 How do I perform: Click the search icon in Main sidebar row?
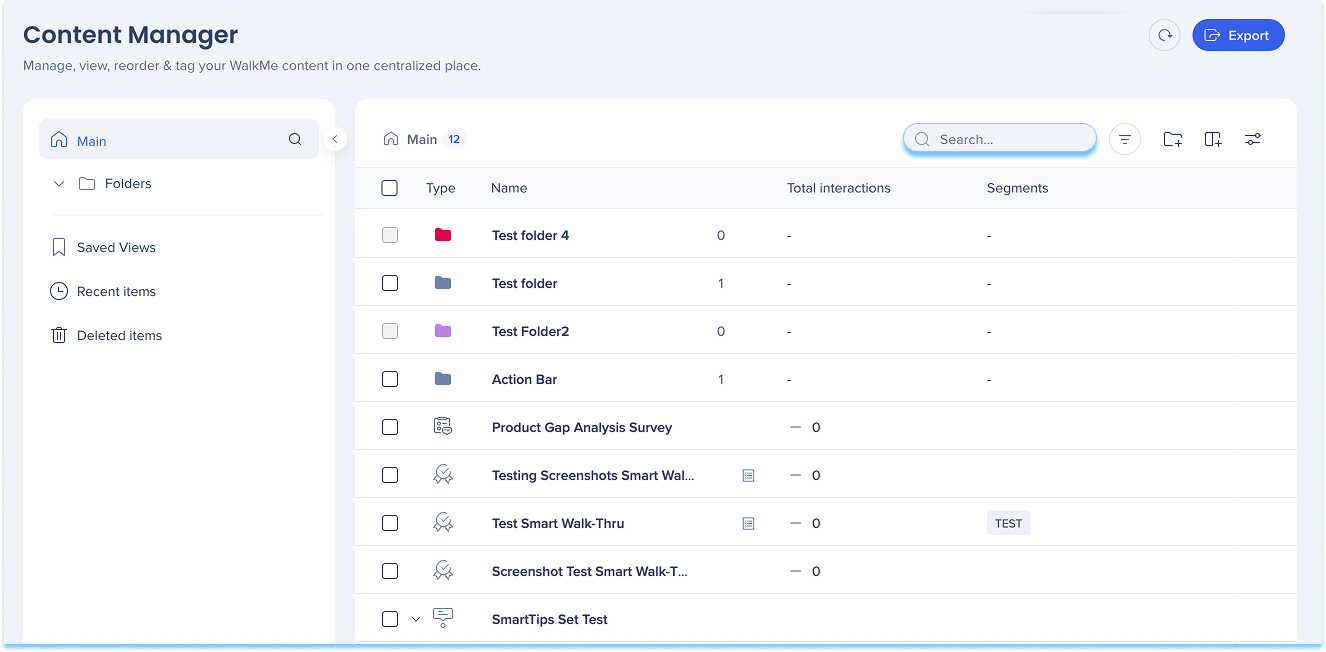295,140
